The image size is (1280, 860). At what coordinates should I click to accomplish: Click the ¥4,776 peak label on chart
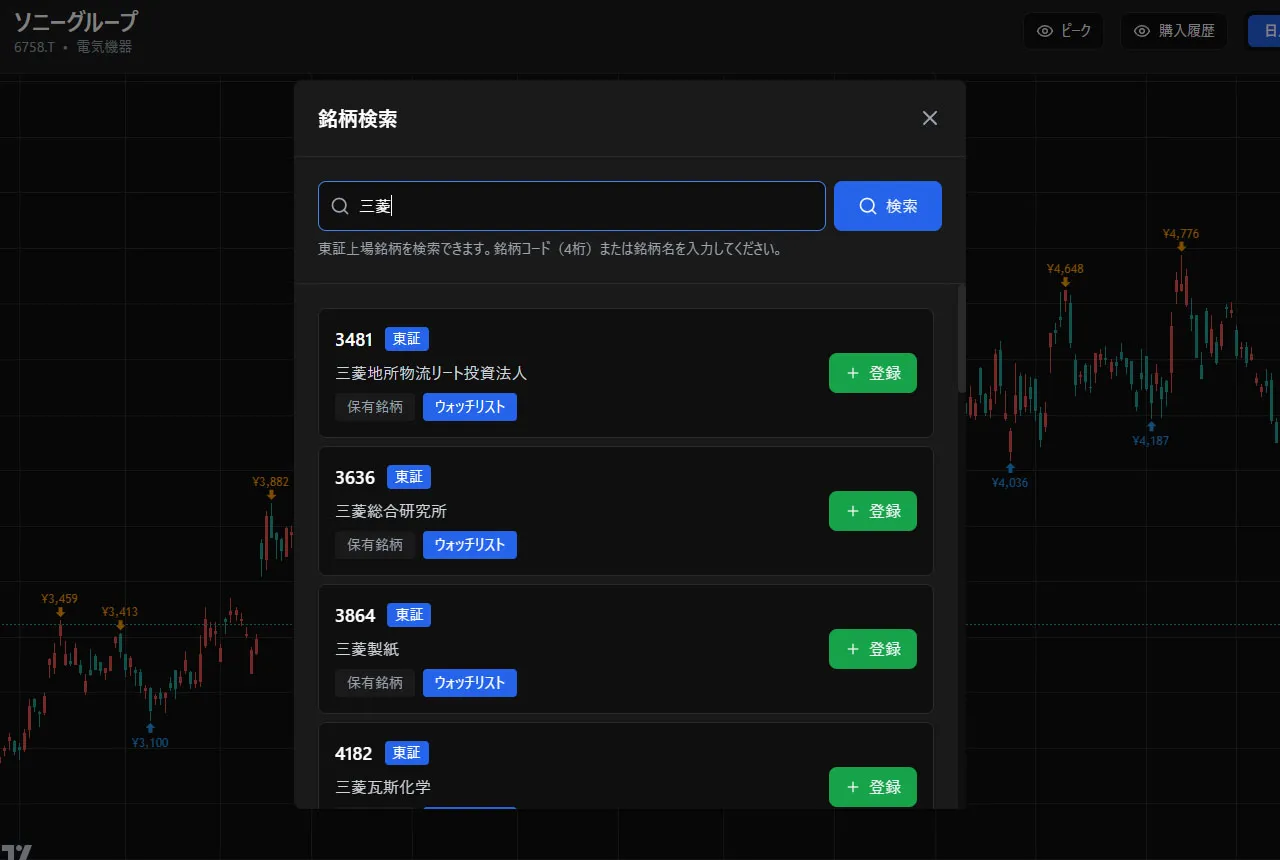[x=1181, y=234]
